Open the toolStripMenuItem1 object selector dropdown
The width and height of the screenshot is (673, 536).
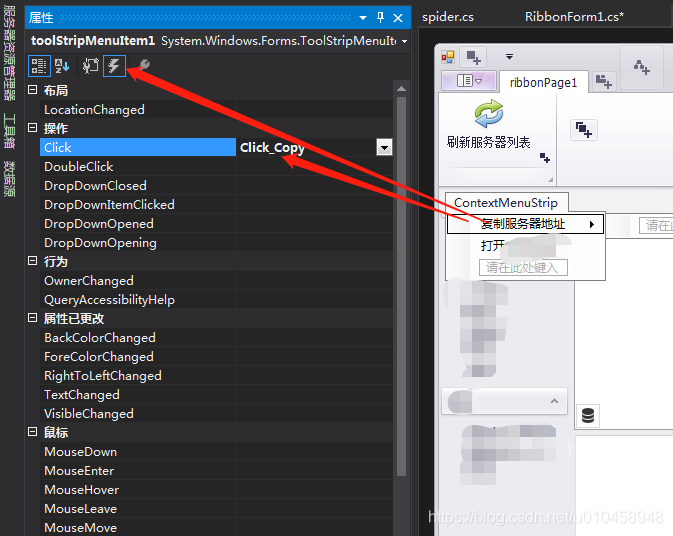tap(404, 41)
